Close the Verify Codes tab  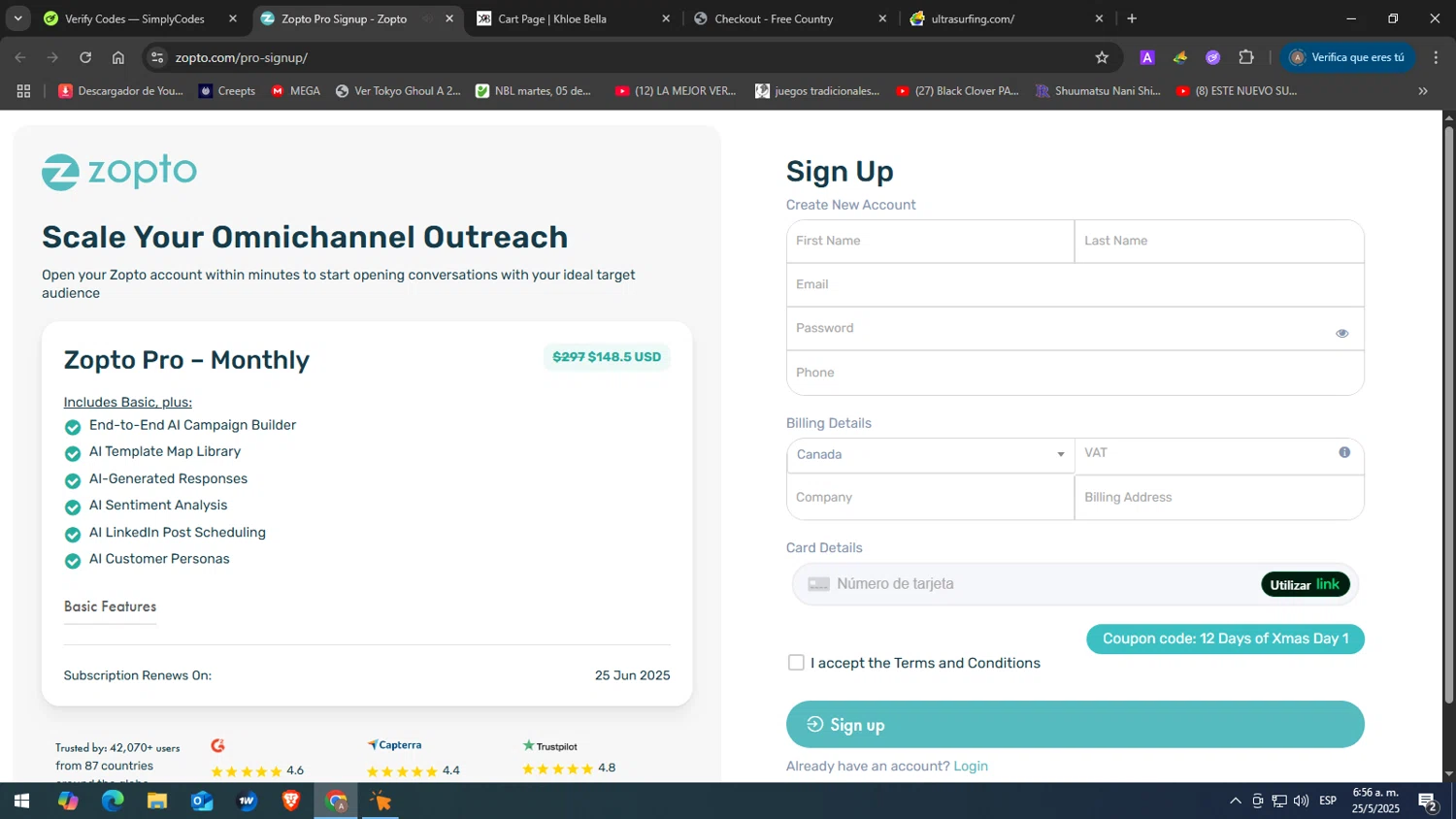[x=233, y=18]
